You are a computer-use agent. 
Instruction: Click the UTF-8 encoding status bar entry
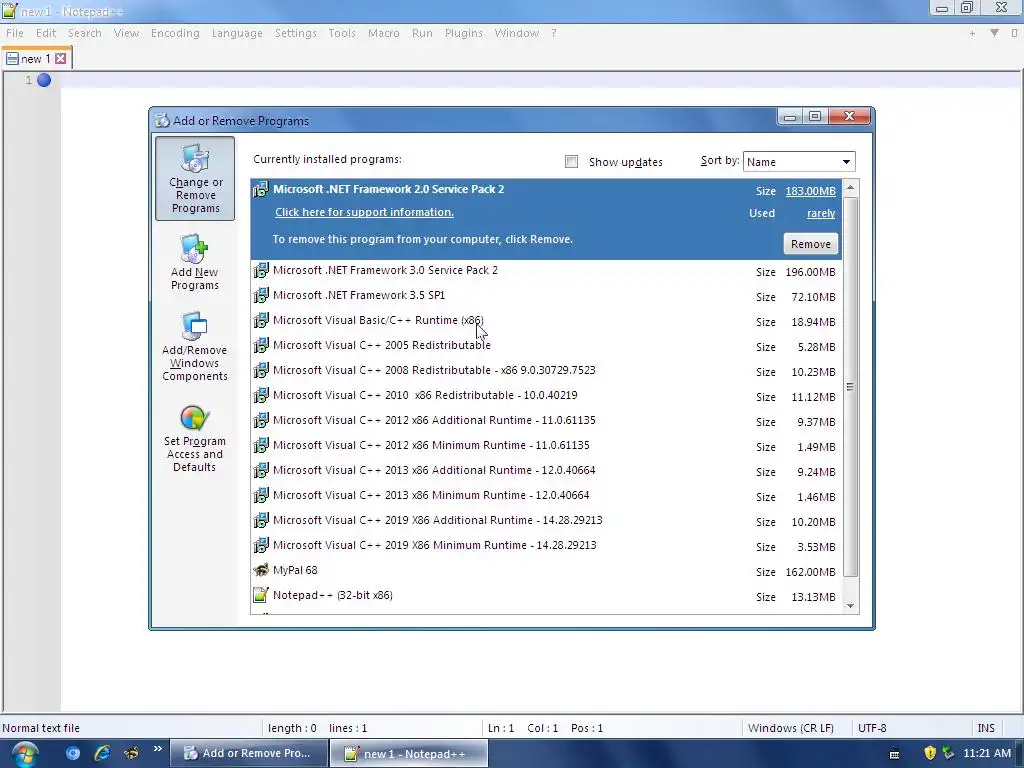click(x=872, y=728)
